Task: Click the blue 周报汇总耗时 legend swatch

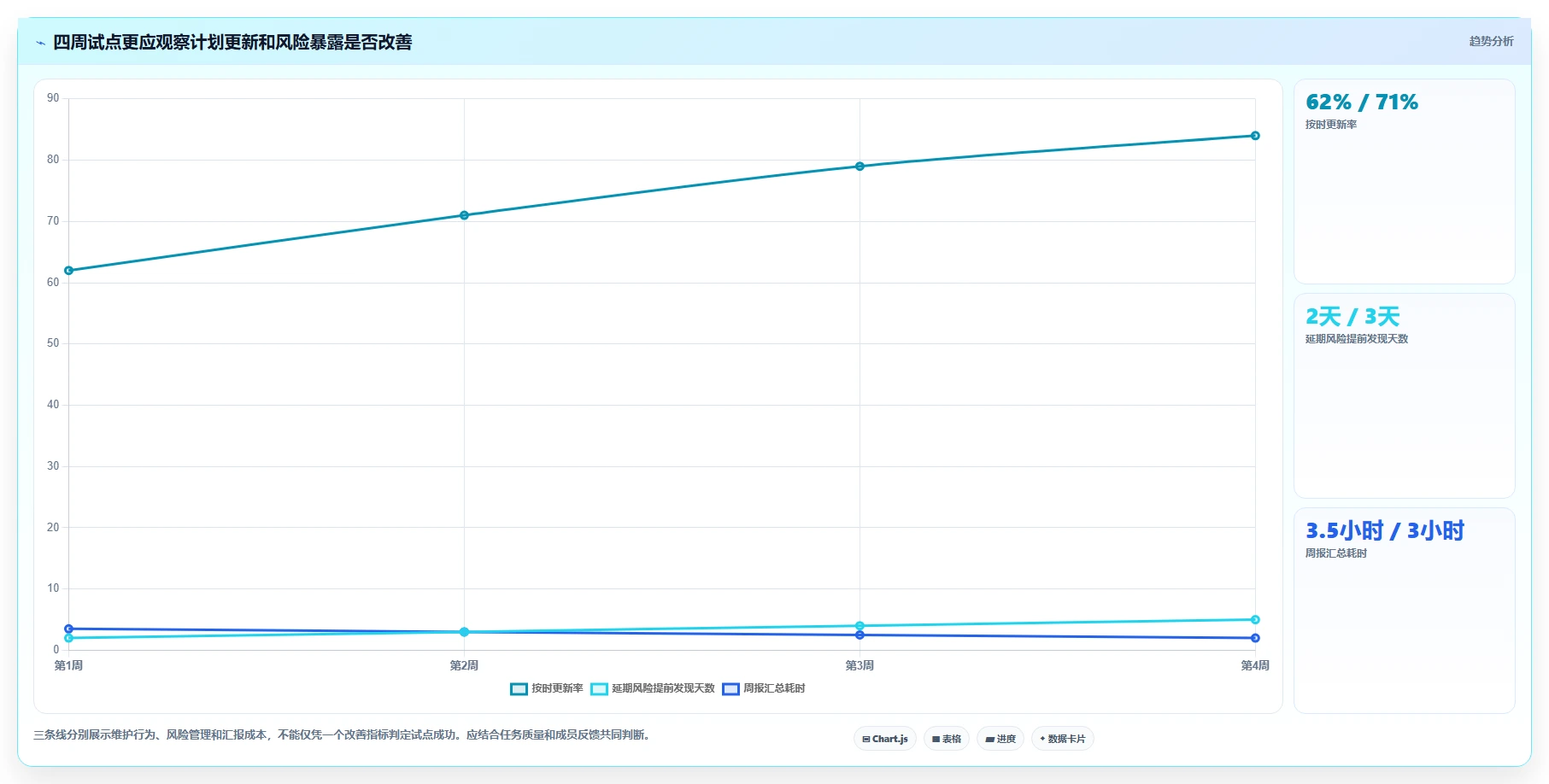Action: click(730, 689)
